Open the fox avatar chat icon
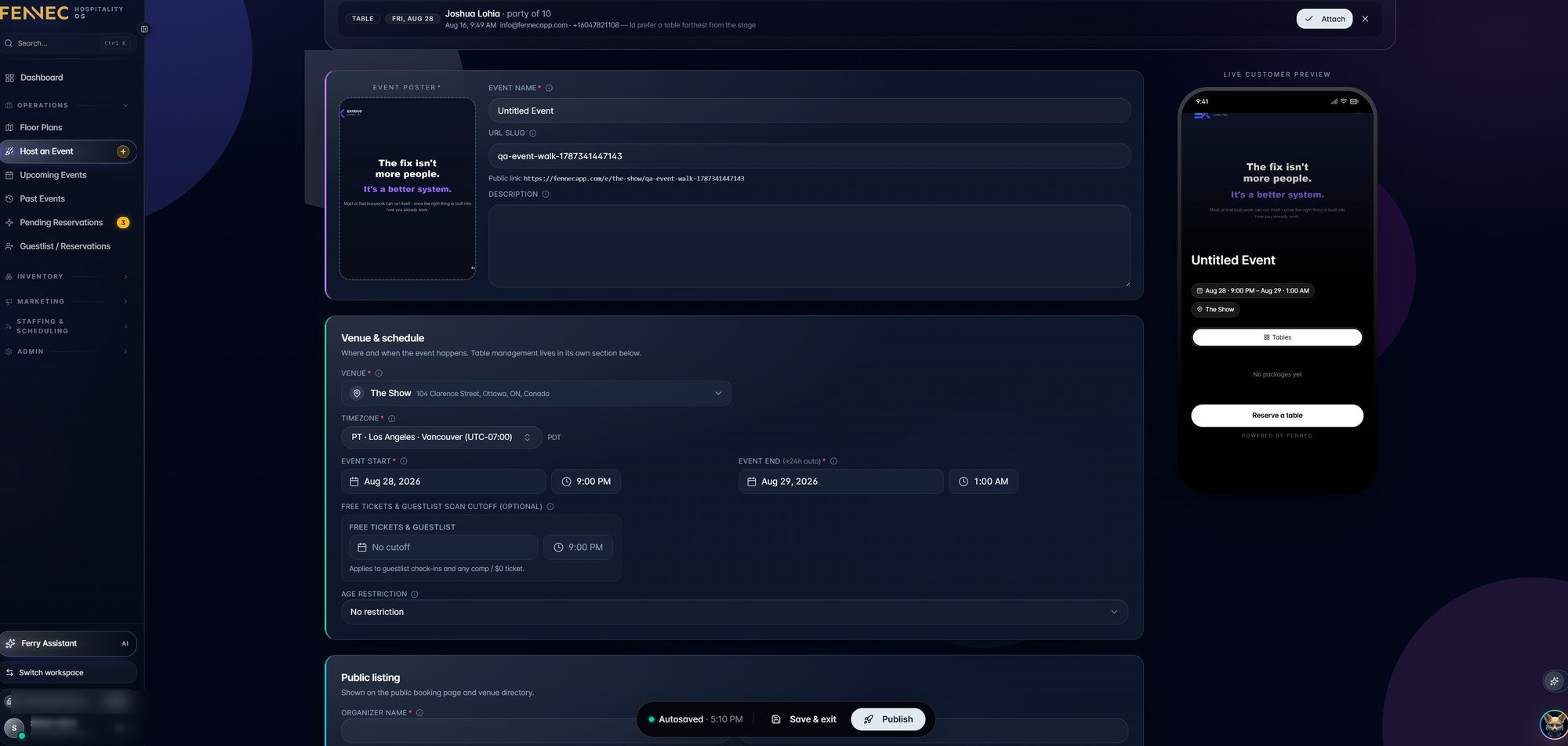 coord(1553,724)
